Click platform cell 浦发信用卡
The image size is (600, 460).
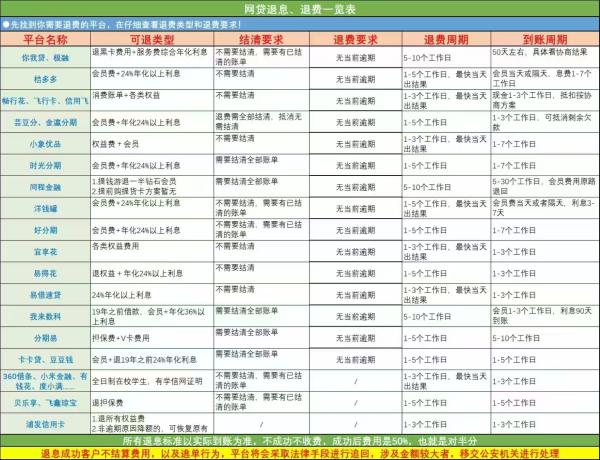pos(45,424)
